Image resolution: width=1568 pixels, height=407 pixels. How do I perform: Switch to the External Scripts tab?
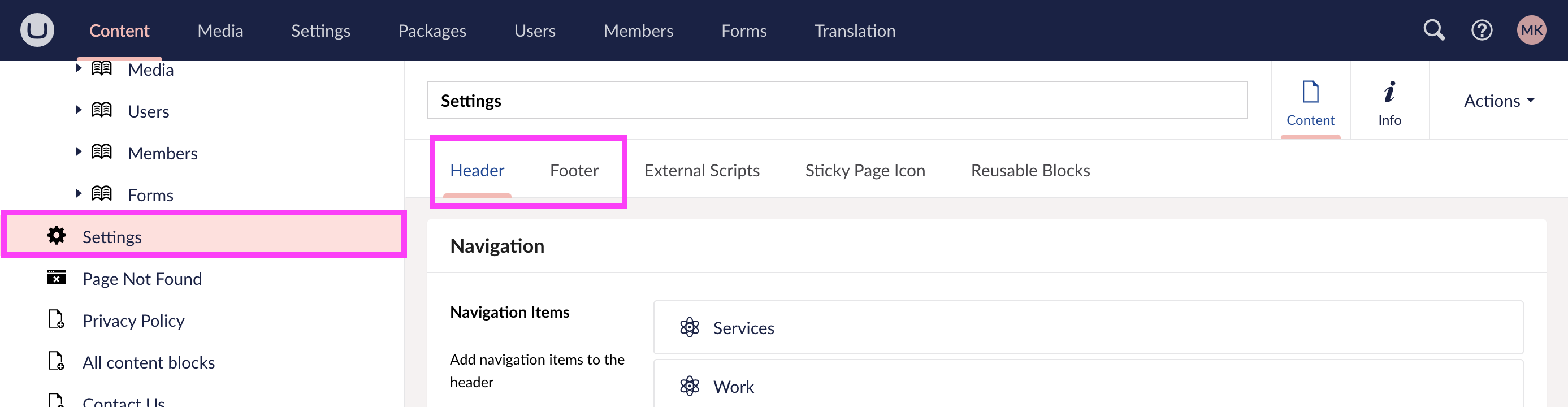coord(702,170)
